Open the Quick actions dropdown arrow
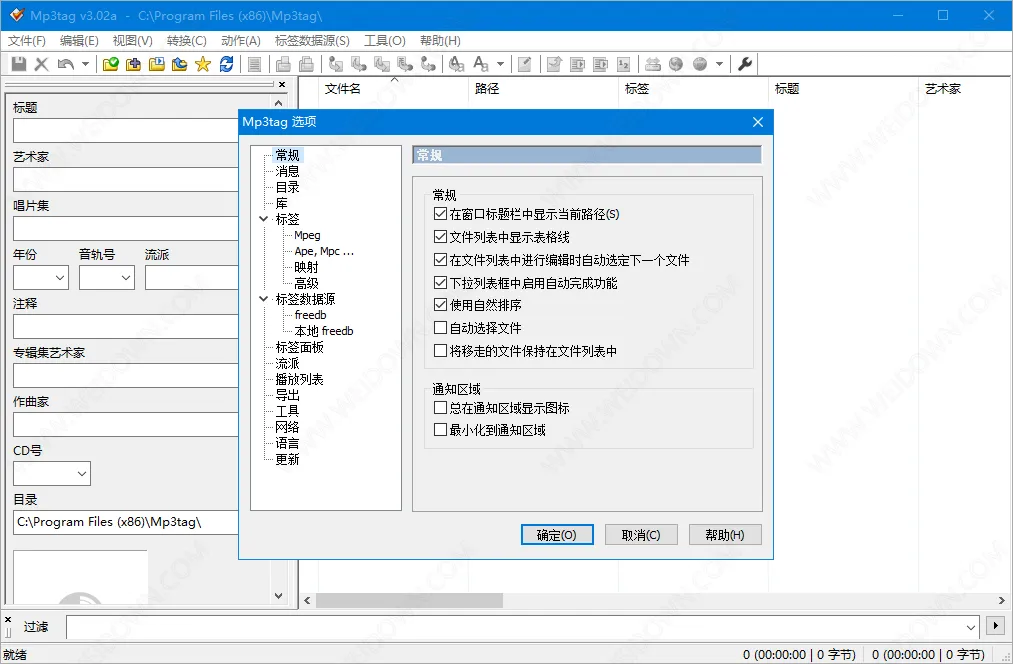Screen dimensions: 1013x664 500,64
